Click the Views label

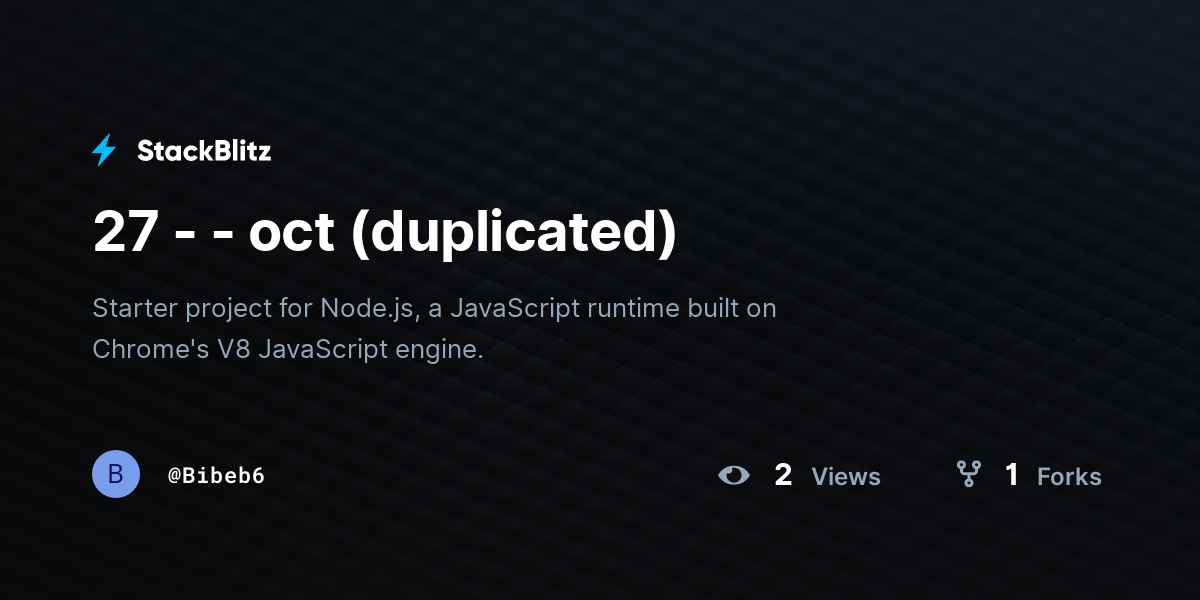point(846,477)
